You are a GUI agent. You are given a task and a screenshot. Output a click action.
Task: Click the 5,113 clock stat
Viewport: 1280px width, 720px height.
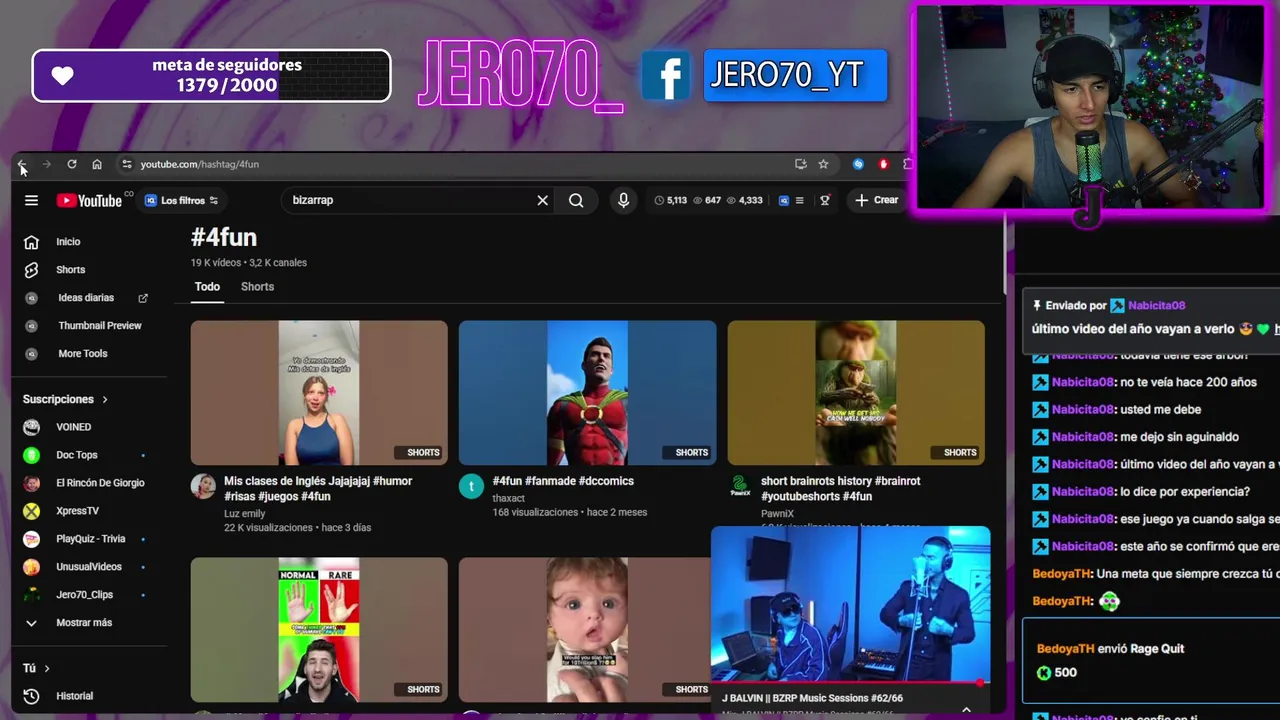click(x=671, y=200)
